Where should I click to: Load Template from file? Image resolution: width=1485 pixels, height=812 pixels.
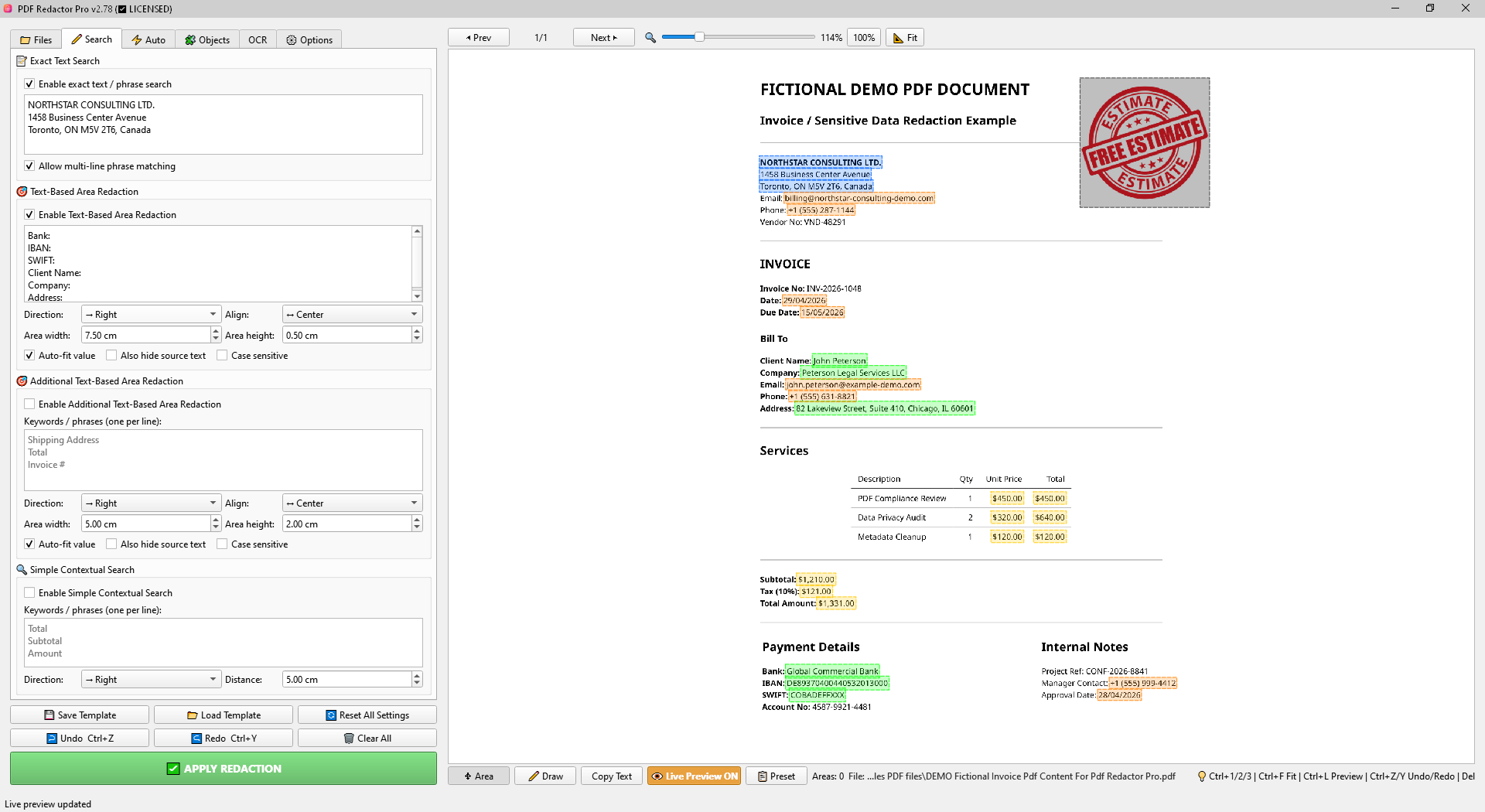[x=224, y=715]
